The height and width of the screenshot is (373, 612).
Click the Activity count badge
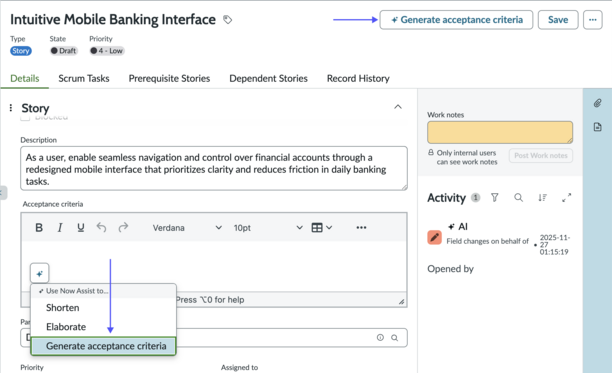[475, 197]
